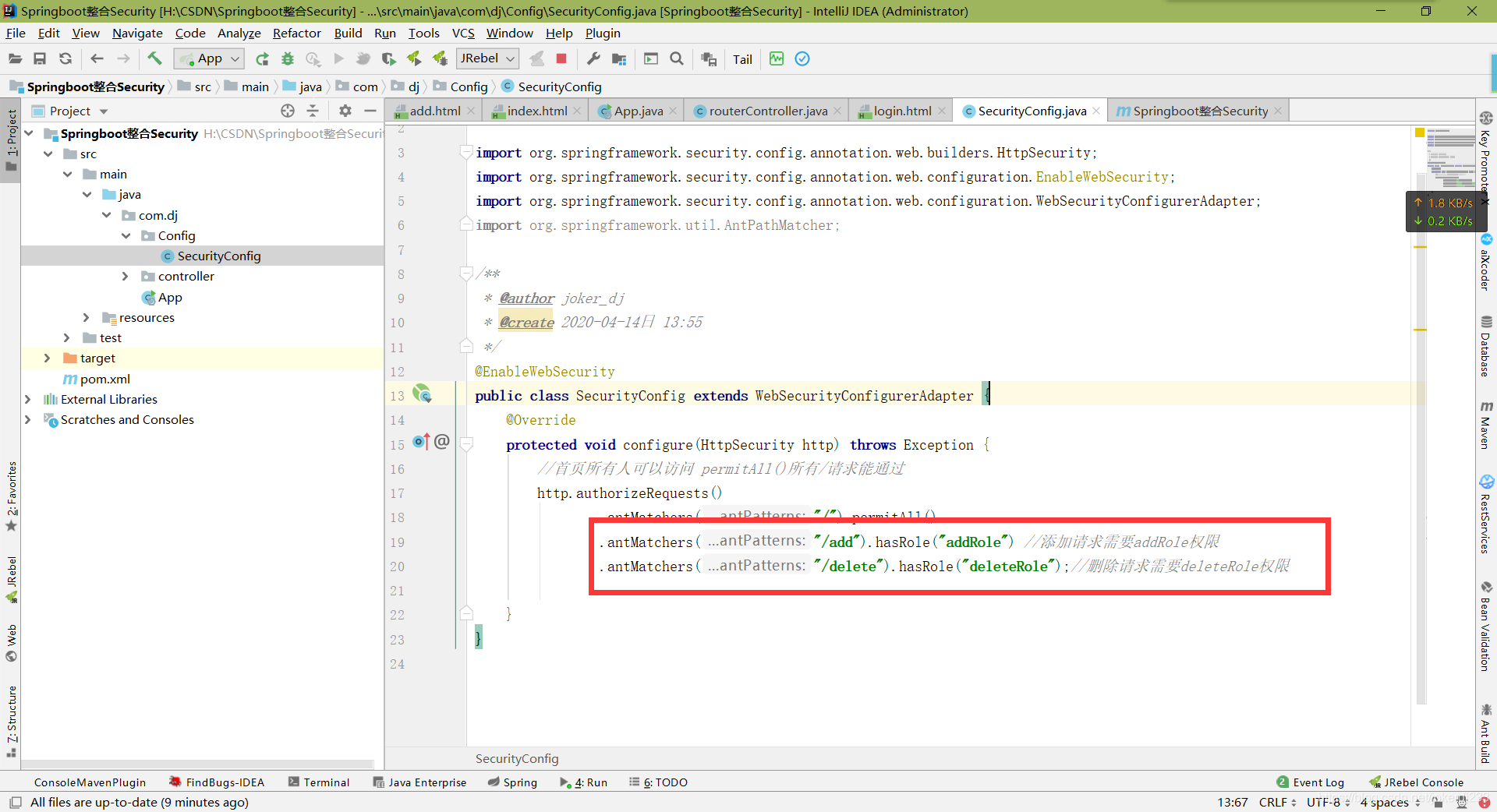Open Project panel gear settings
The image size is (1497, 812).
(x=345, y=111)
